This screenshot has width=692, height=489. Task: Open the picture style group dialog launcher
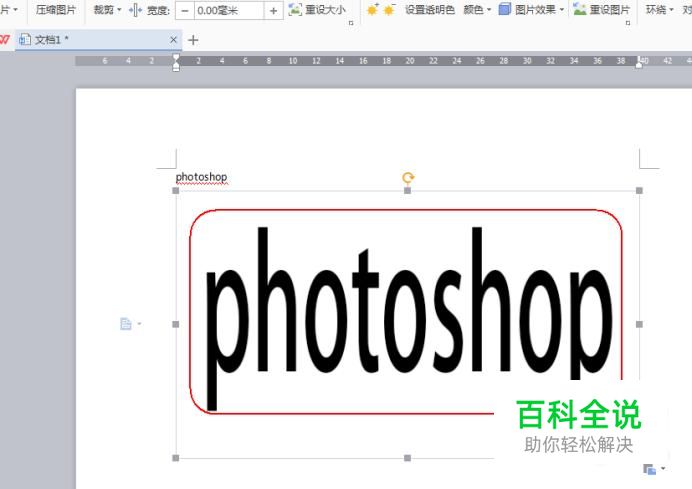tap(628, 23)
